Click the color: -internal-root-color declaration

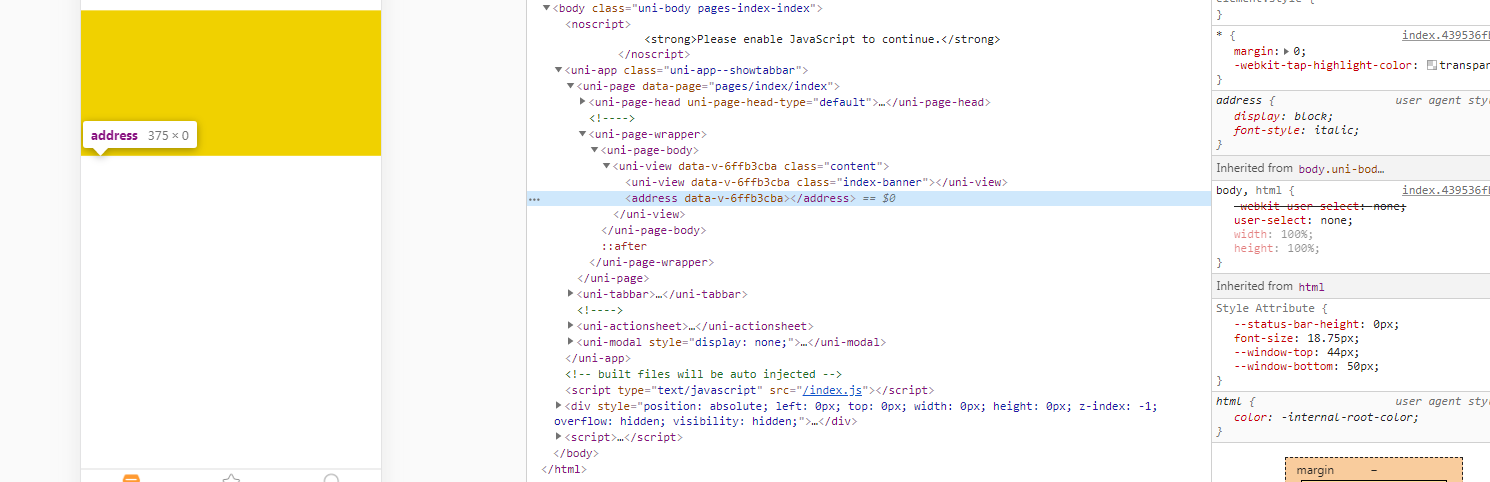[x=1326, y=417]
